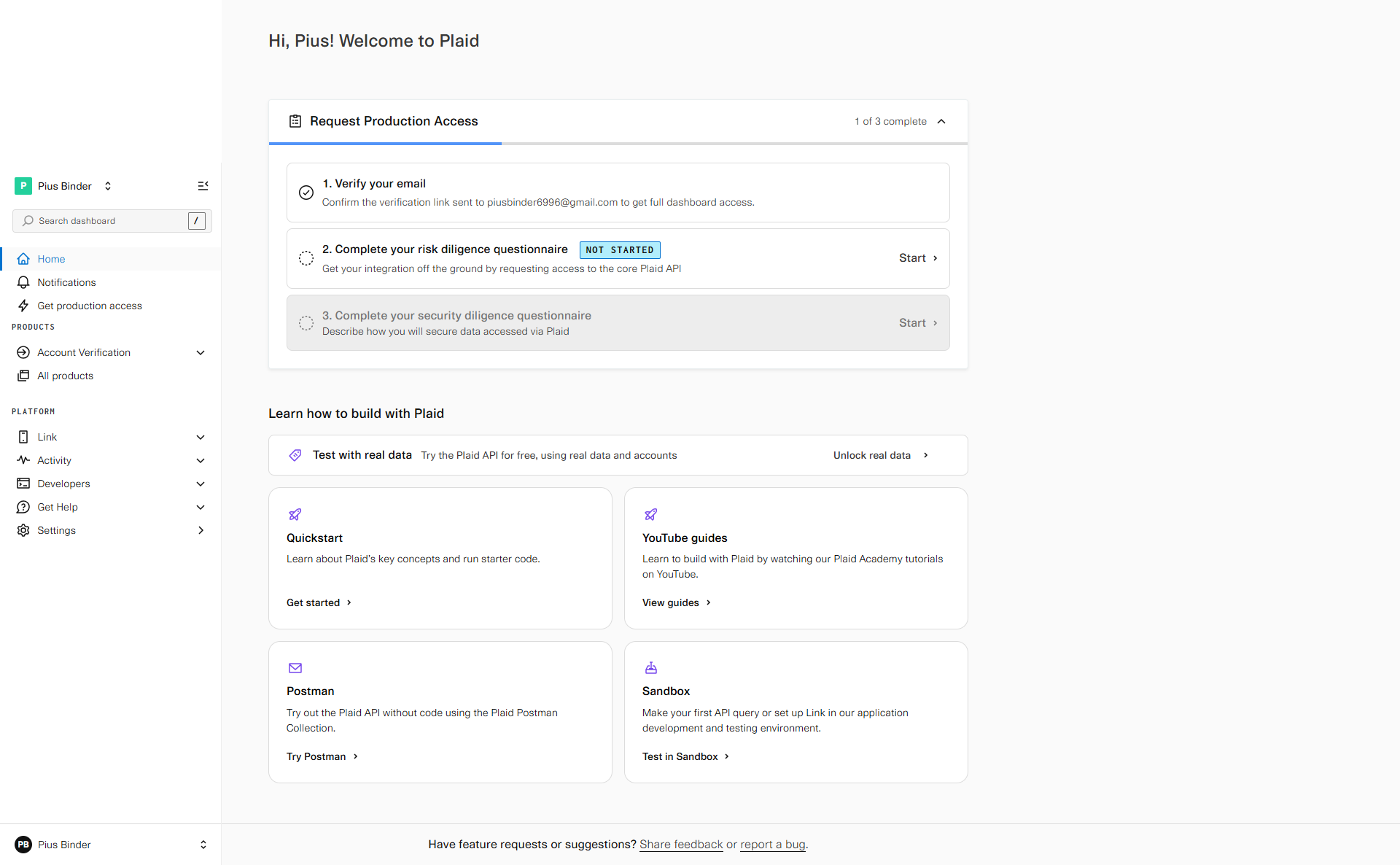Start the risk diligence questionnaire
Image resolution: width=1400 pixels, height=865 pixels.
[918, 258]
